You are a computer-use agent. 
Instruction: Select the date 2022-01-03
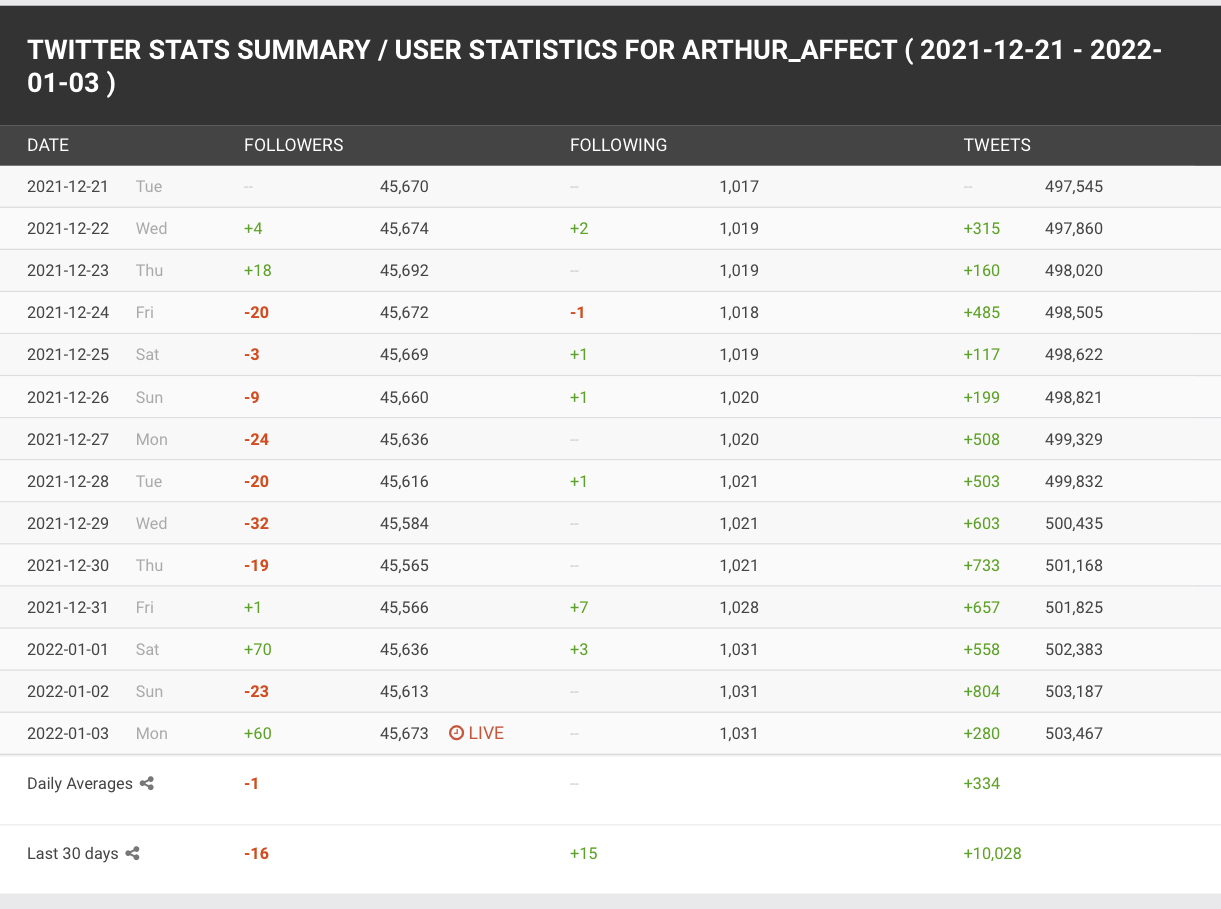pos(68,733)
